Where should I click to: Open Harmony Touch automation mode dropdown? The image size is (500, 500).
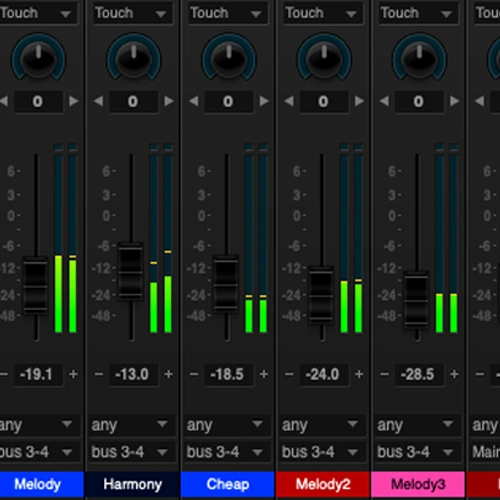click(133, 13)
